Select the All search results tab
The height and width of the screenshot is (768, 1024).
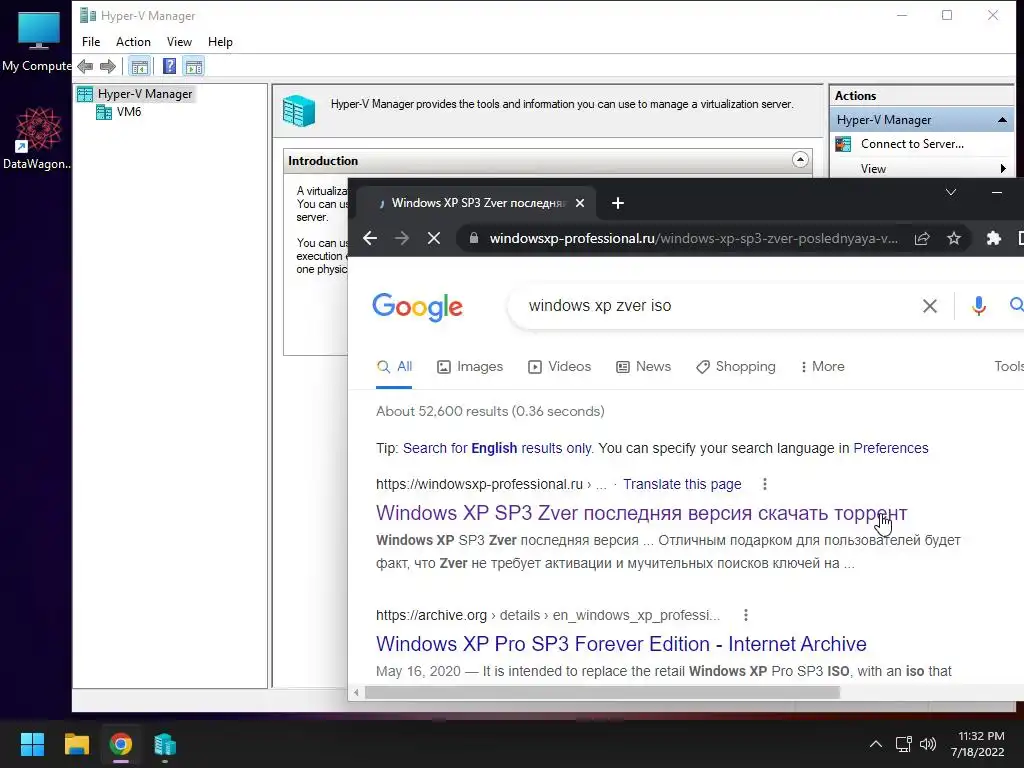[394, 367]
